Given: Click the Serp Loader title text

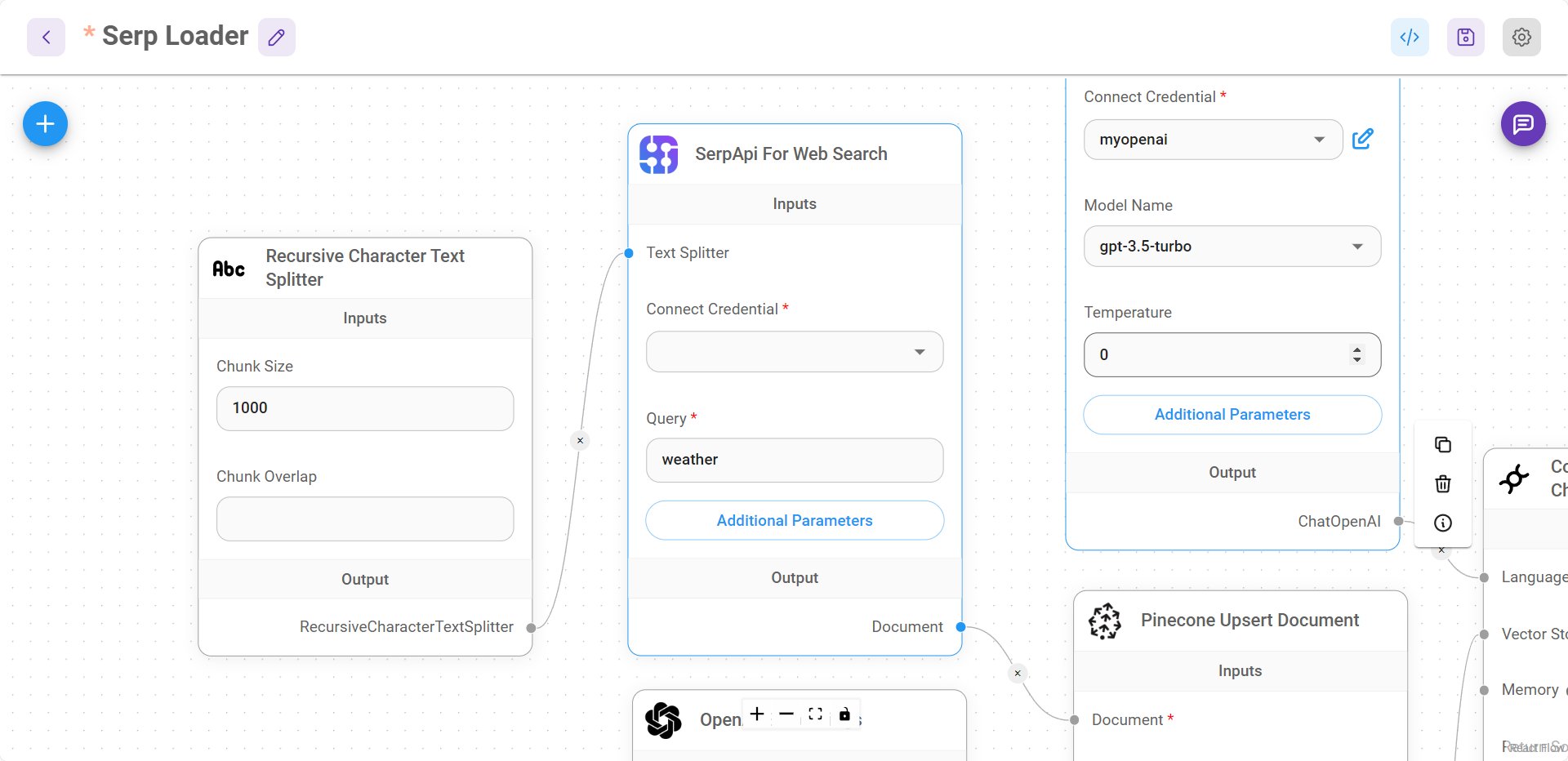Looking at the screenshot, I should (x=175, y=36).
